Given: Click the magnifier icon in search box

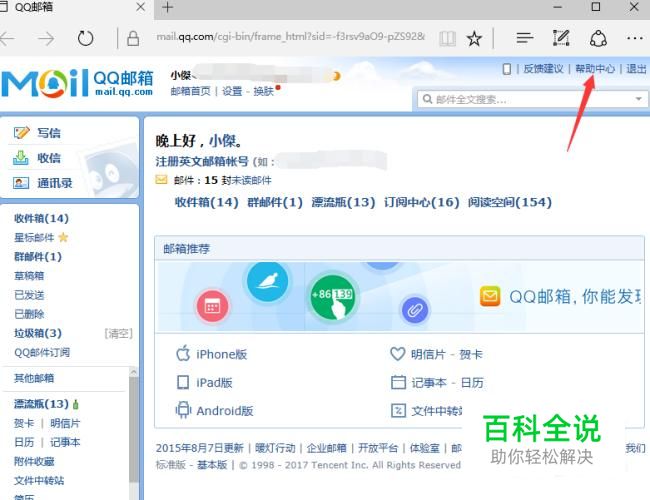Looking at the screenshot, I should (427, 99).
